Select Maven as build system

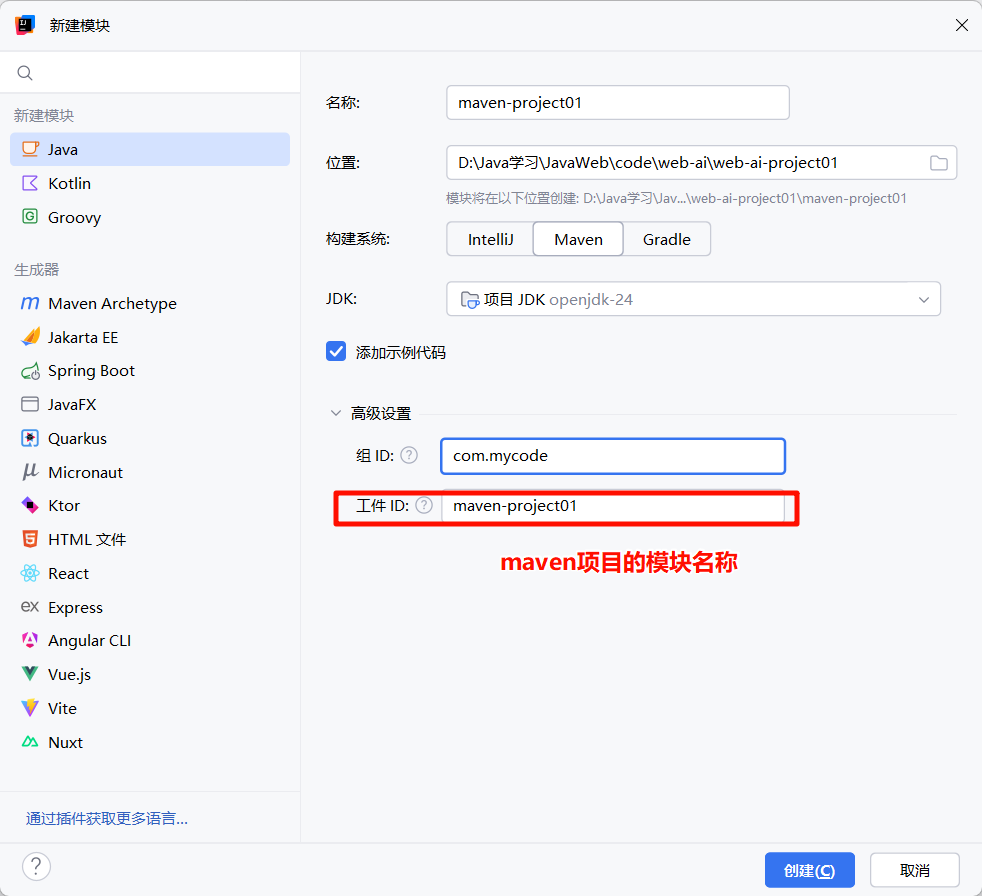pos(578,239)
